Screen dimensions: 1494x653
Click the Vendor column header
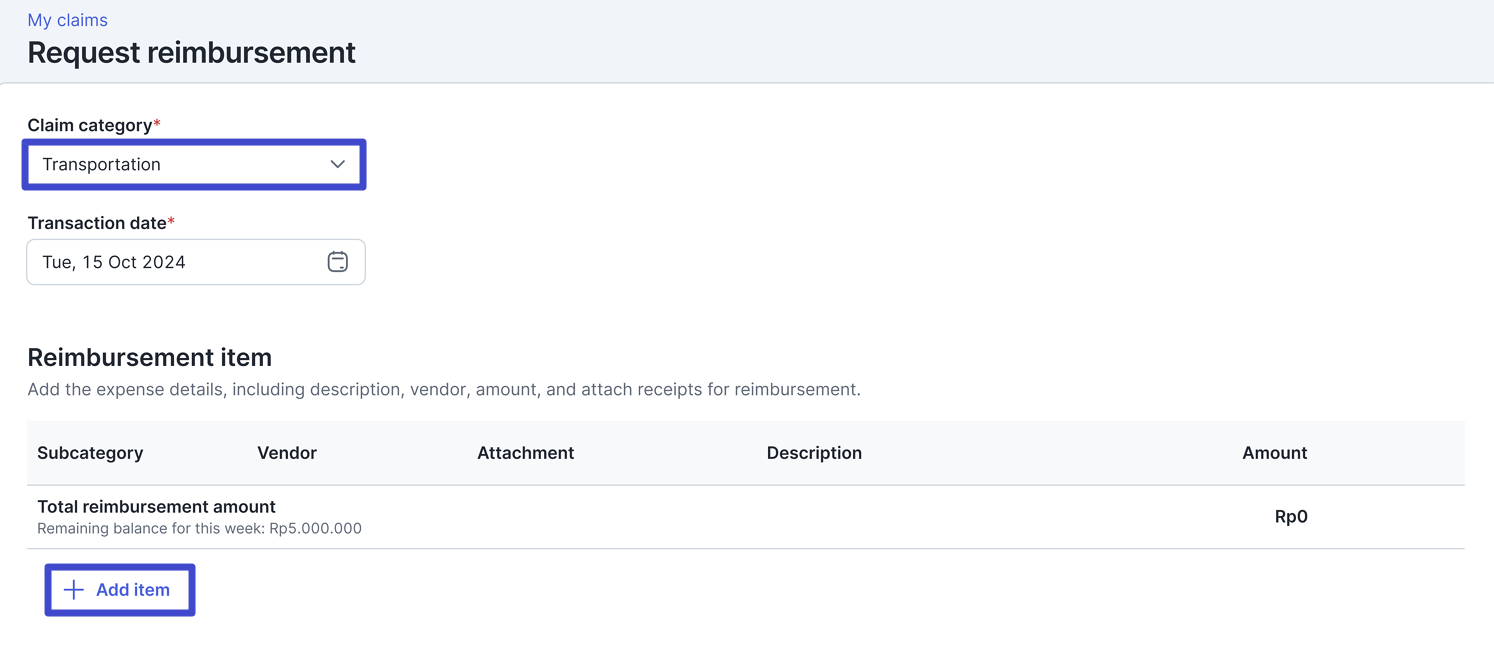[x=287, y=453]
